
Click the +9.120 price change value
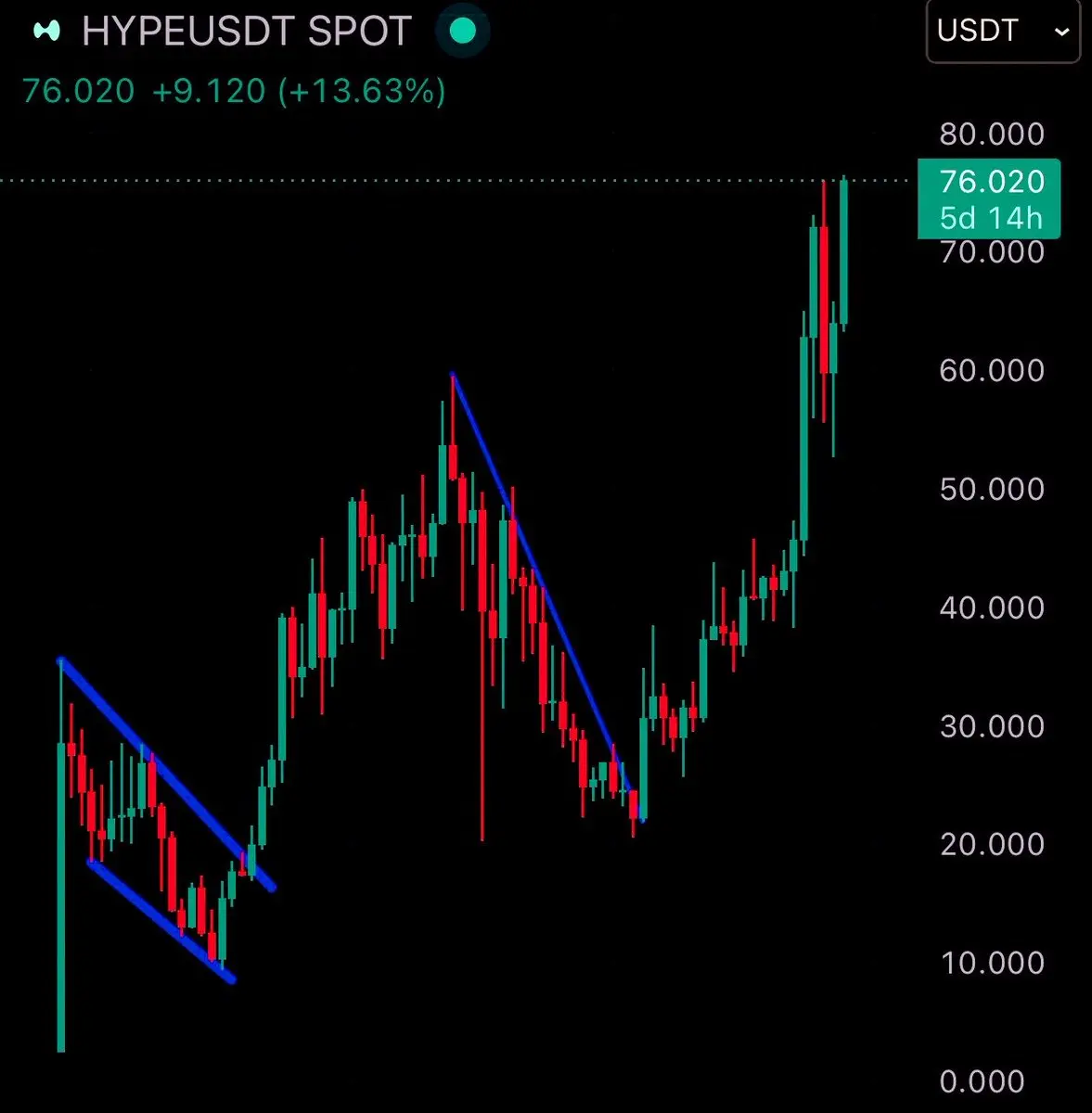[x=208, y=91]
